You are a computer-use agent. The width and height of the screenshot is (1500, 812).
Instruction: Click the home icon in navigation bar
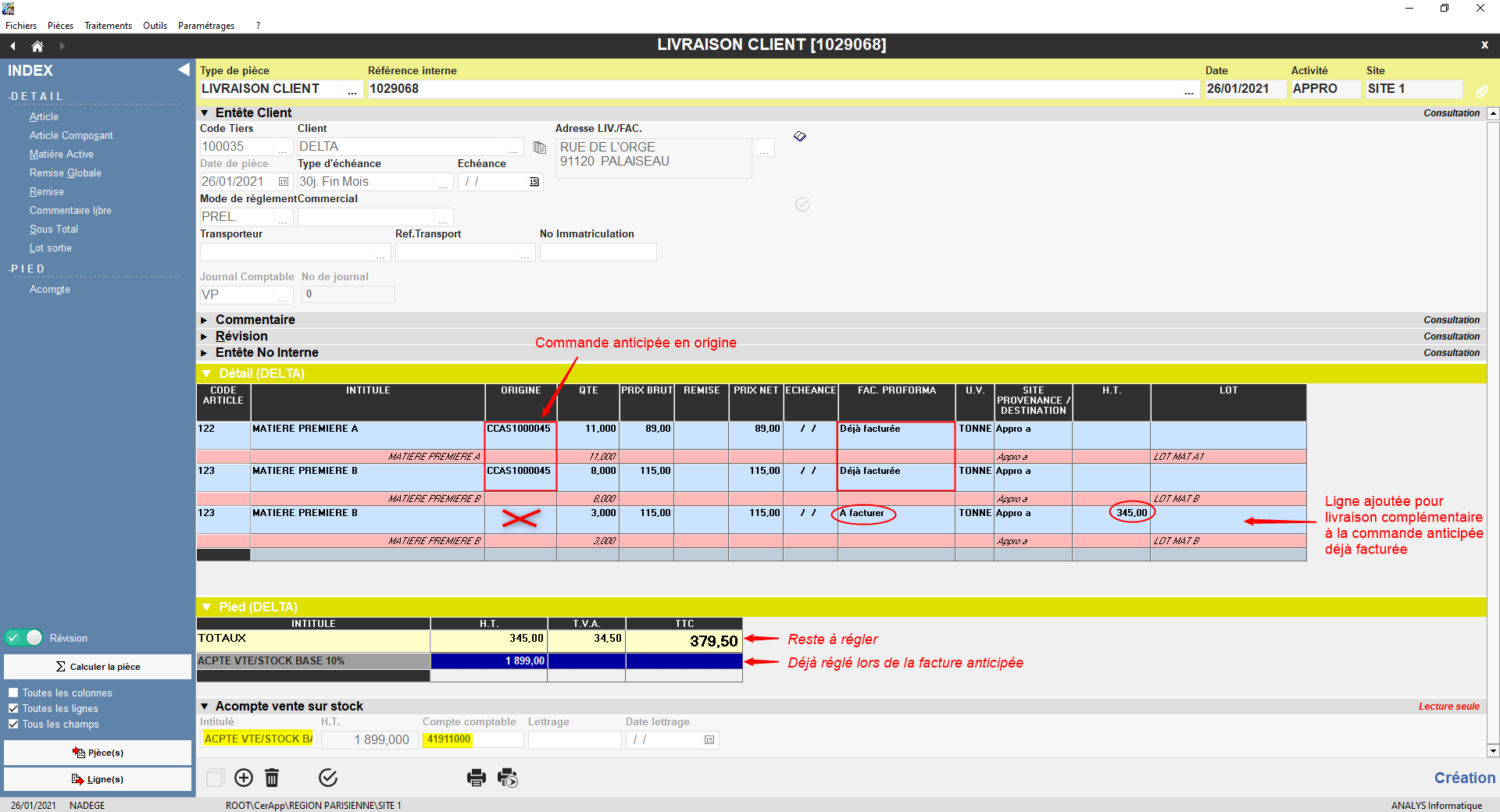(x=37, y=46)
